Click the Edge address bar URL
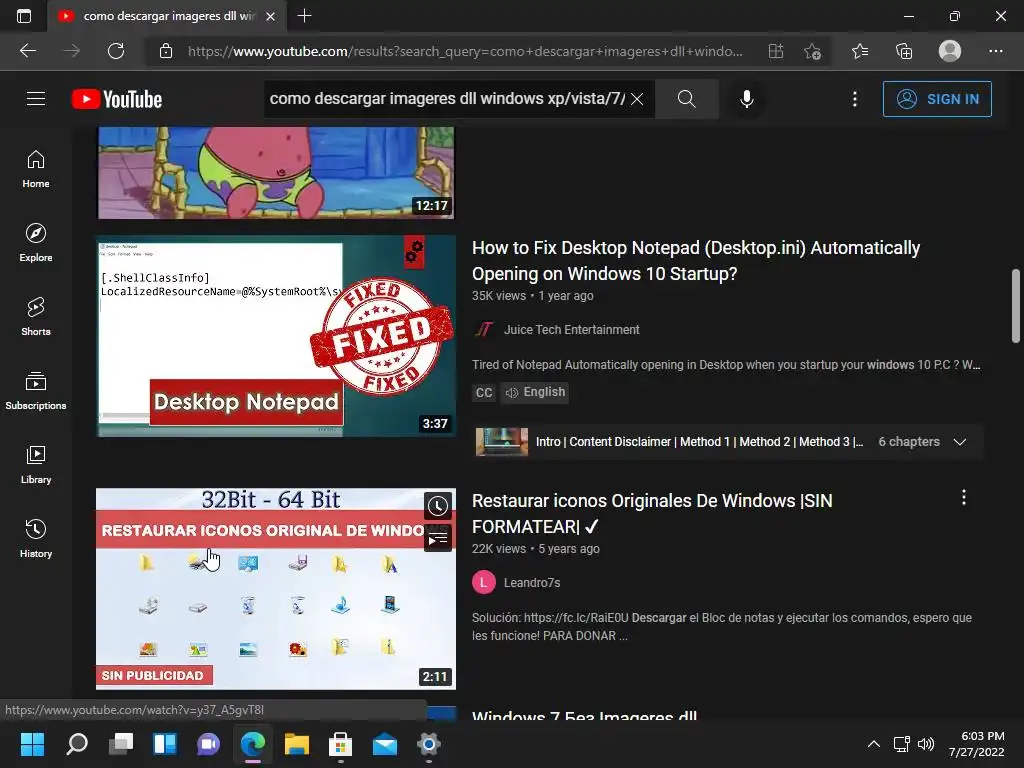This screenshot has height=768, width=1024. tap(465, 51)
